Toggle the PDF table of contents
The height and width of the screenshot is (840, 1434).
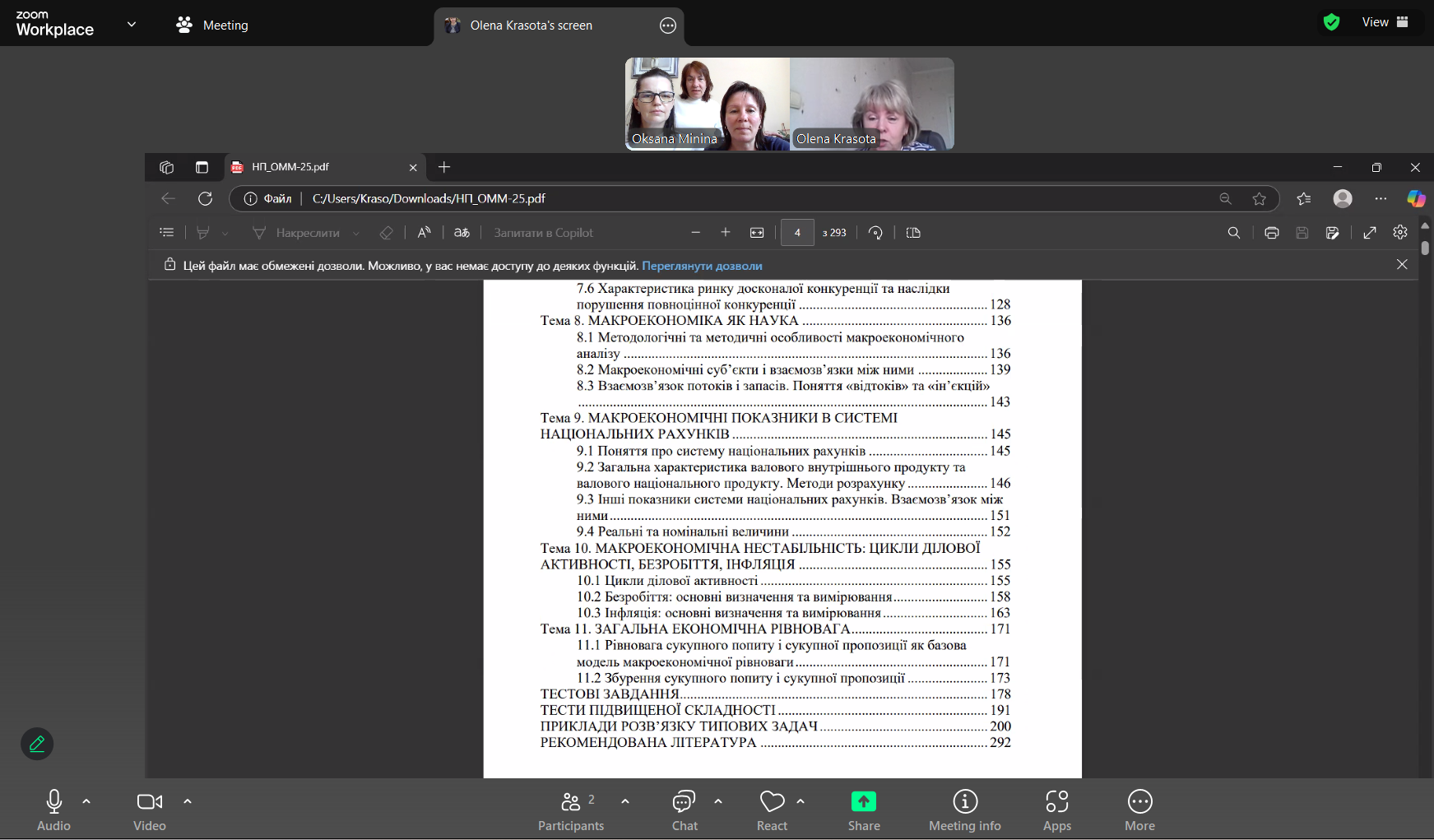(x=167, y=233)
